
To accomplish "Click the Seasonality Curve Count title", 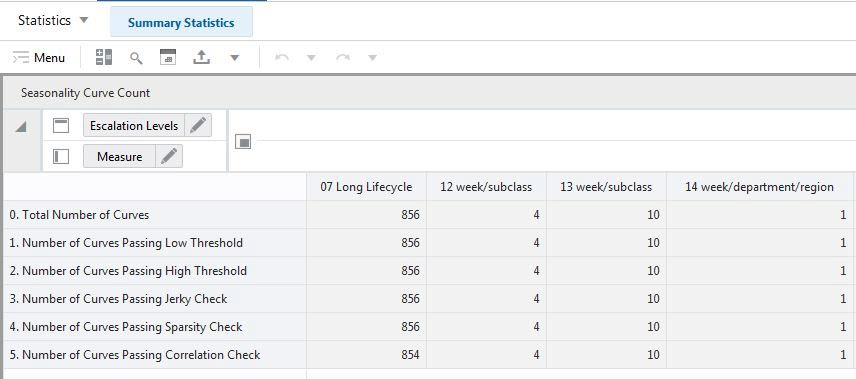I will pos(86,93).
